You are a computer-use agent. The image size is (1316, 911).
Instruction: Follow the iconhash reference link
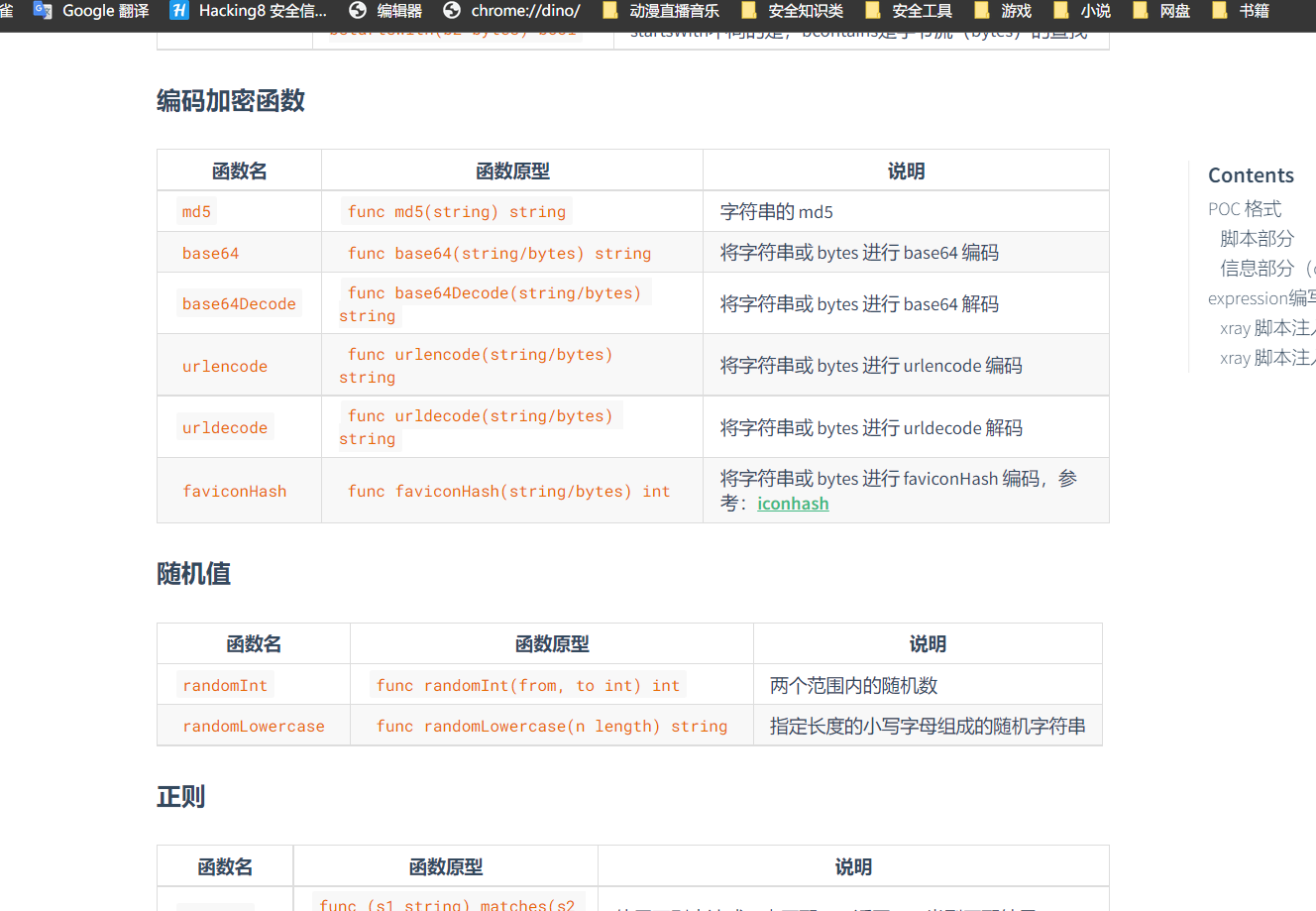(x=793, y=504)
